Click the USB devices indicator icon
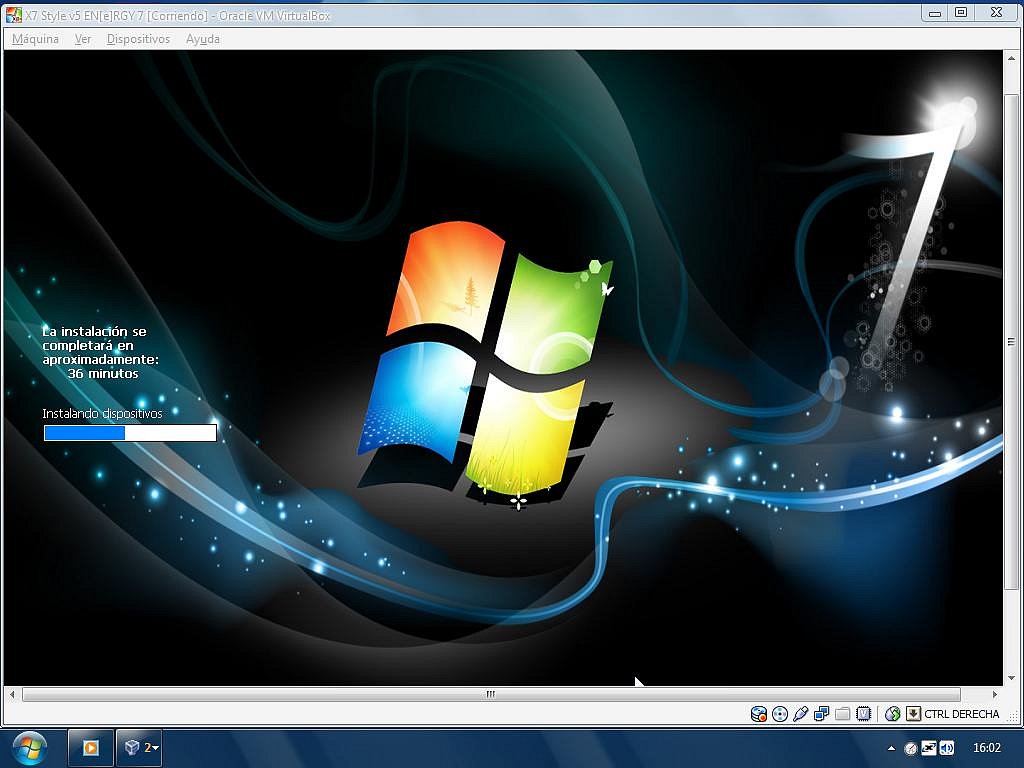The width and height of the screenshot is (1024, 768). tap(801, 714)
